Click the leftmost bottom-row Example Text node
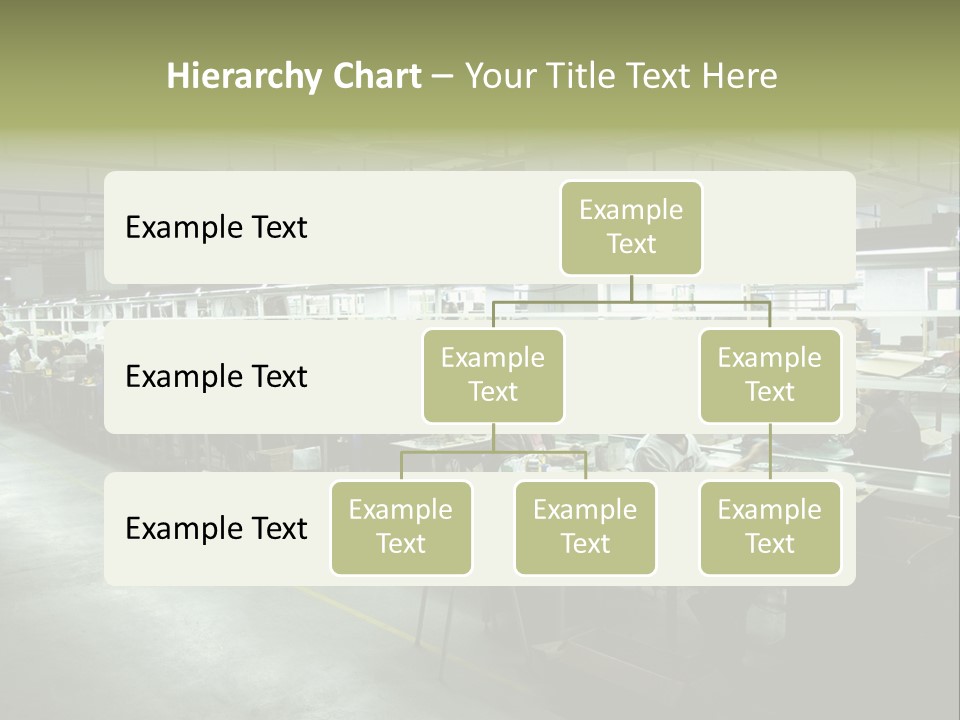 (x=401, y=527)
